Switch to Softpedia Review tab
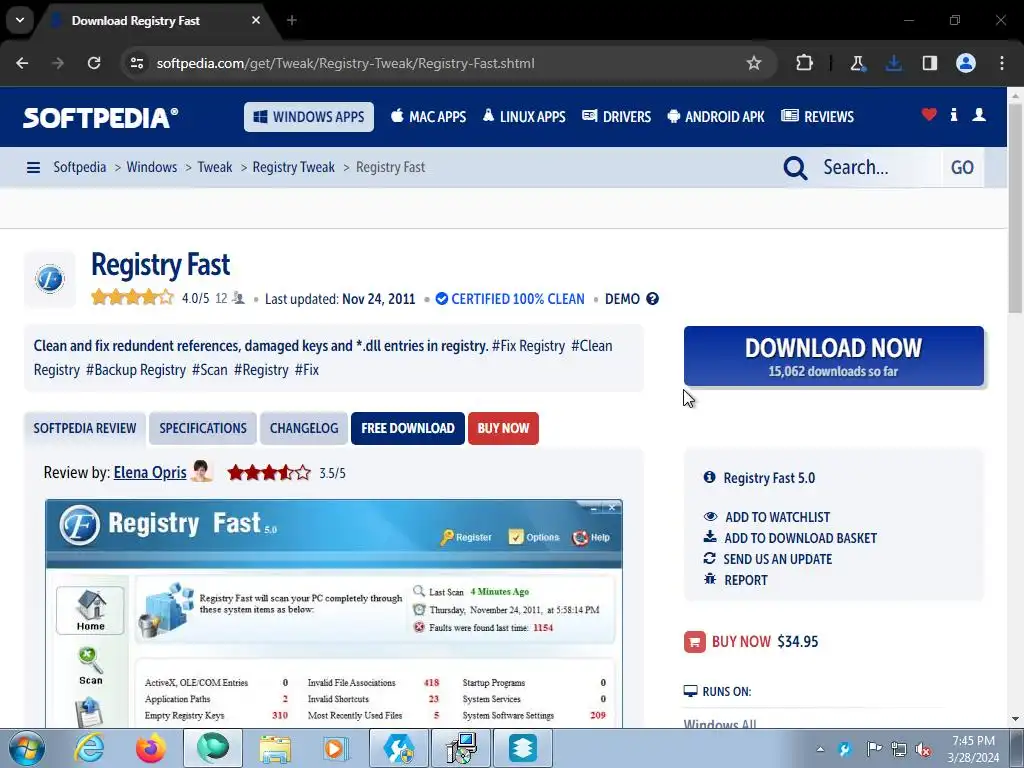This screenshot has height=768, width=1024. point(85,428)
